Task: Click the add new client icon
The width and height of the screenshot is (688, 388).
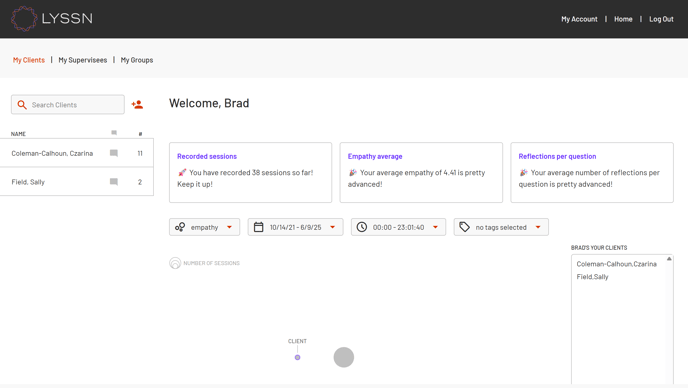Action: pyautogui.click(x=137, y=104)
